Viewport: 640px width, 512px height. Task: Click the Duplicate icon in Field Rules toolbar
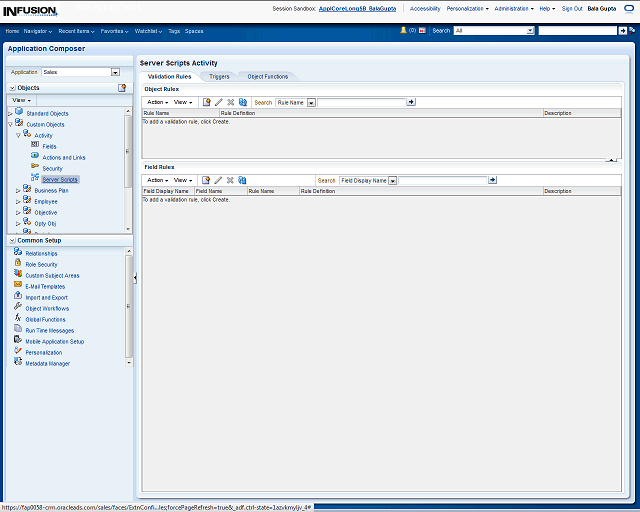tap(242, 180)
